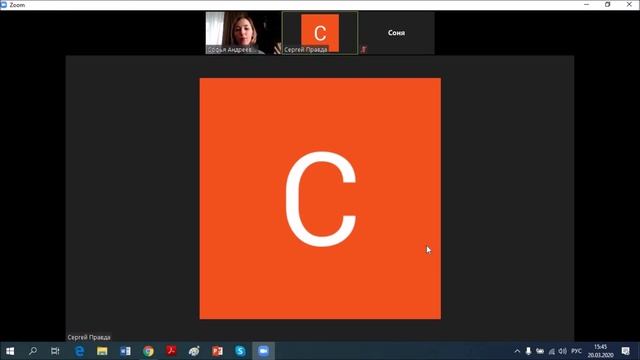Switch to PowerPoint in the taskbar
The image size is (640, 360).
tap(217, 351)
